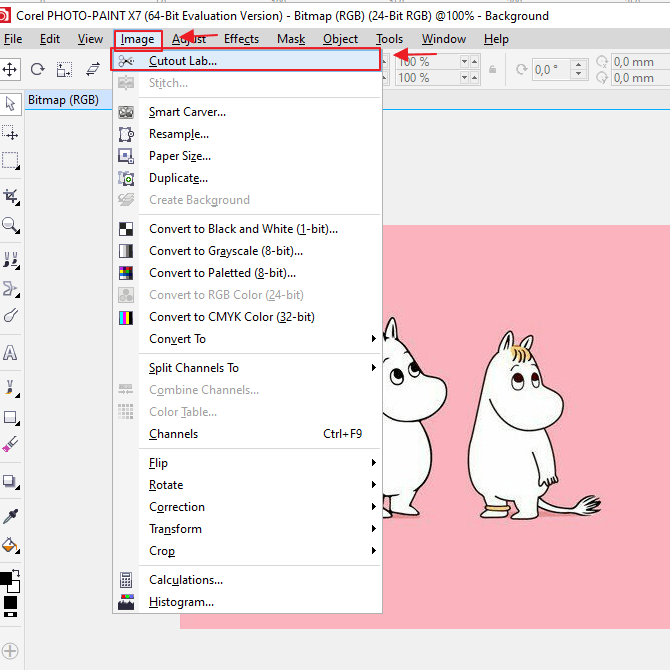
Task: Select the Eraser tool
Action: (11, 445)
